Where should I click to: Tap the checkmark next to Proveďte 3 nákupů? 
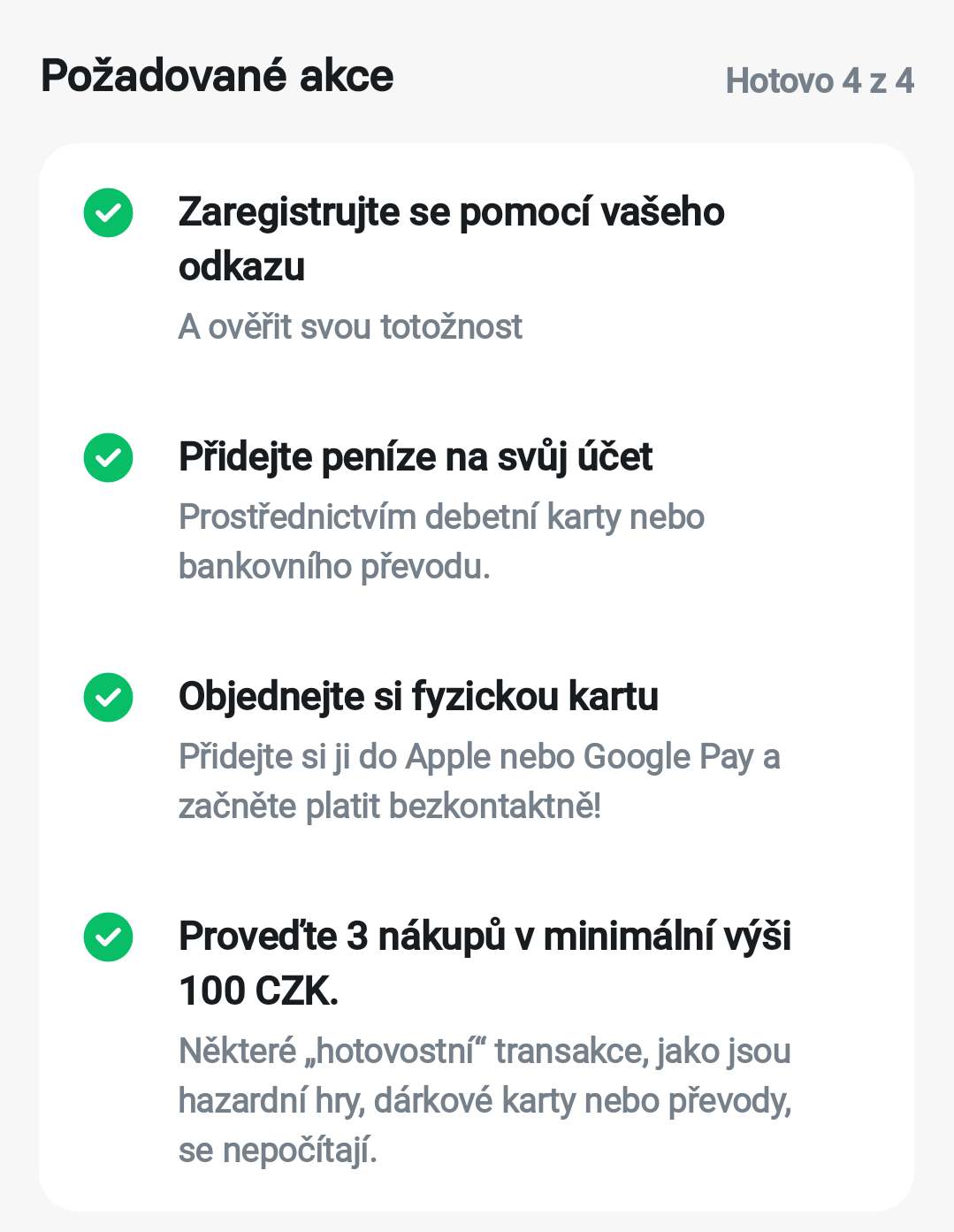(108, 937)
